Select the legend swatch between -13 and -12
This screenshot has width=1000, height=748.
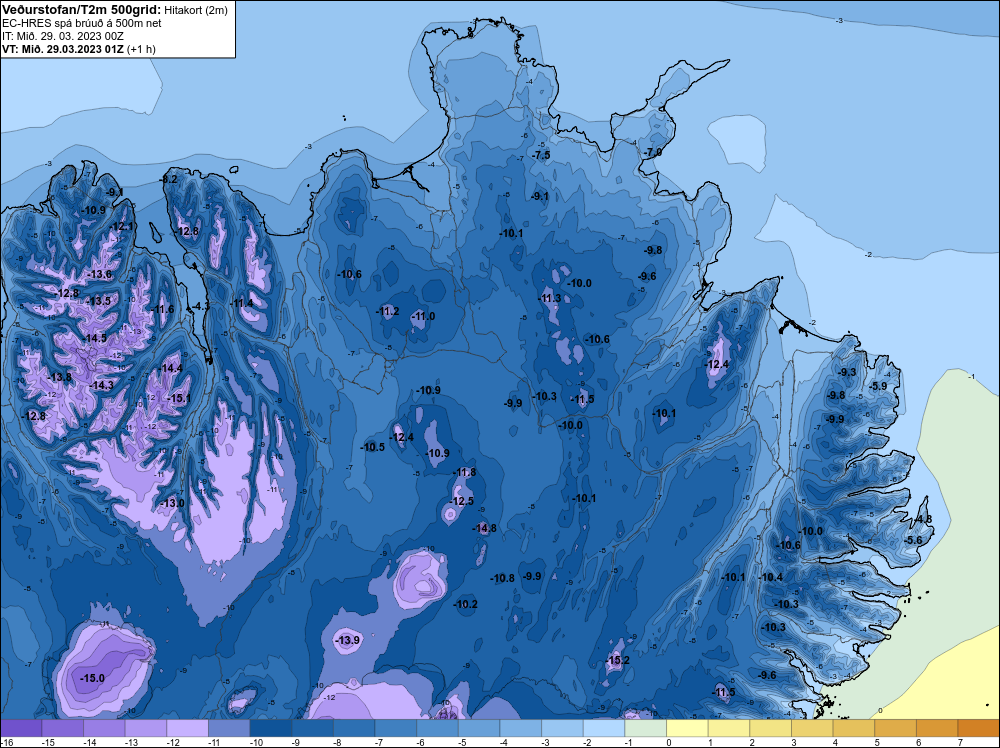pyautogui.click(x=146, y=728)
